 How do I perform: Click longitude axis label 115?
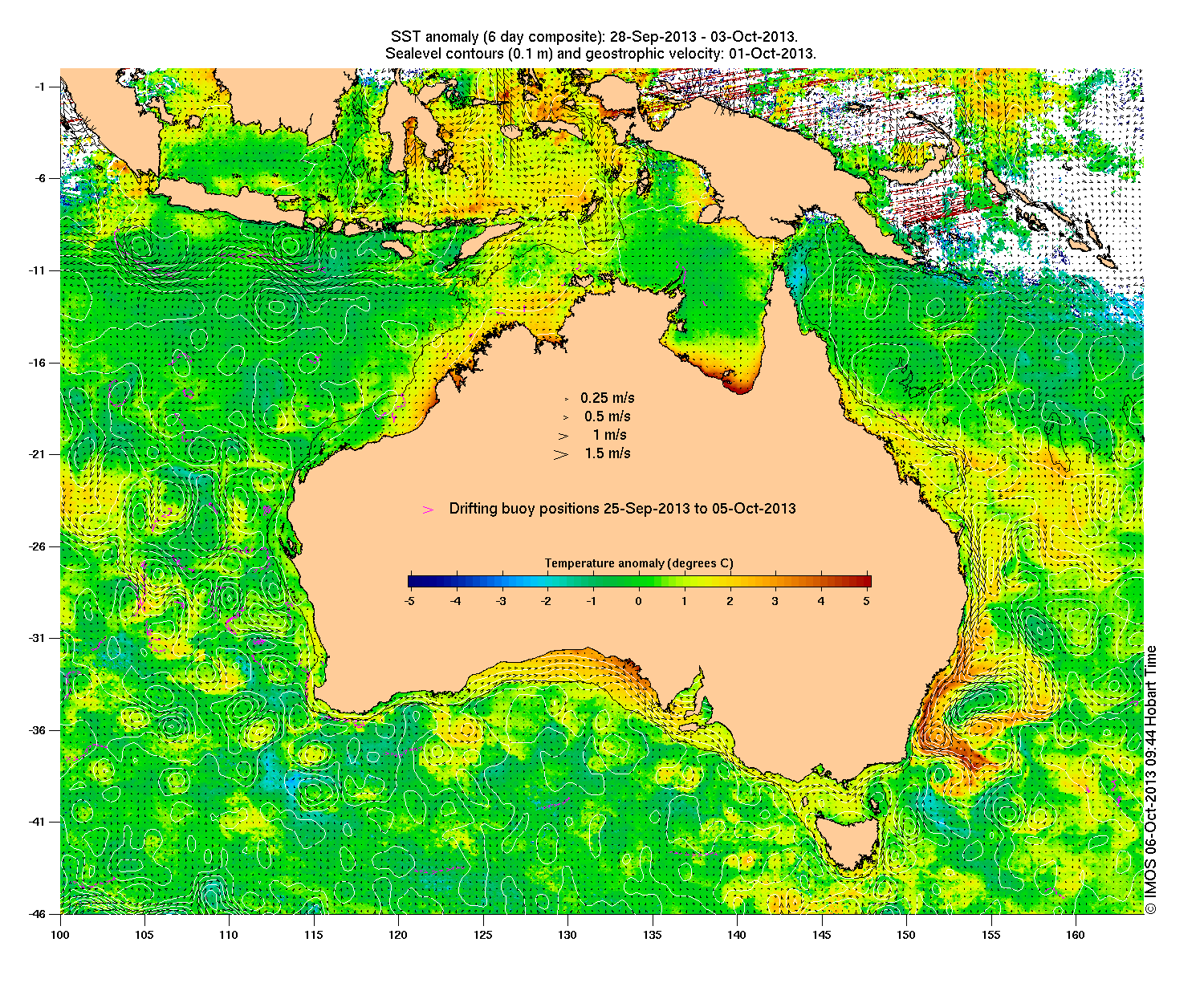314,935
